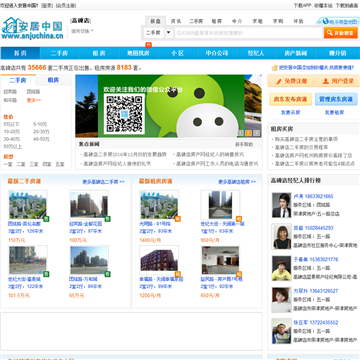Open 地图找房 in the navigation bar

(x=138, y=53)
